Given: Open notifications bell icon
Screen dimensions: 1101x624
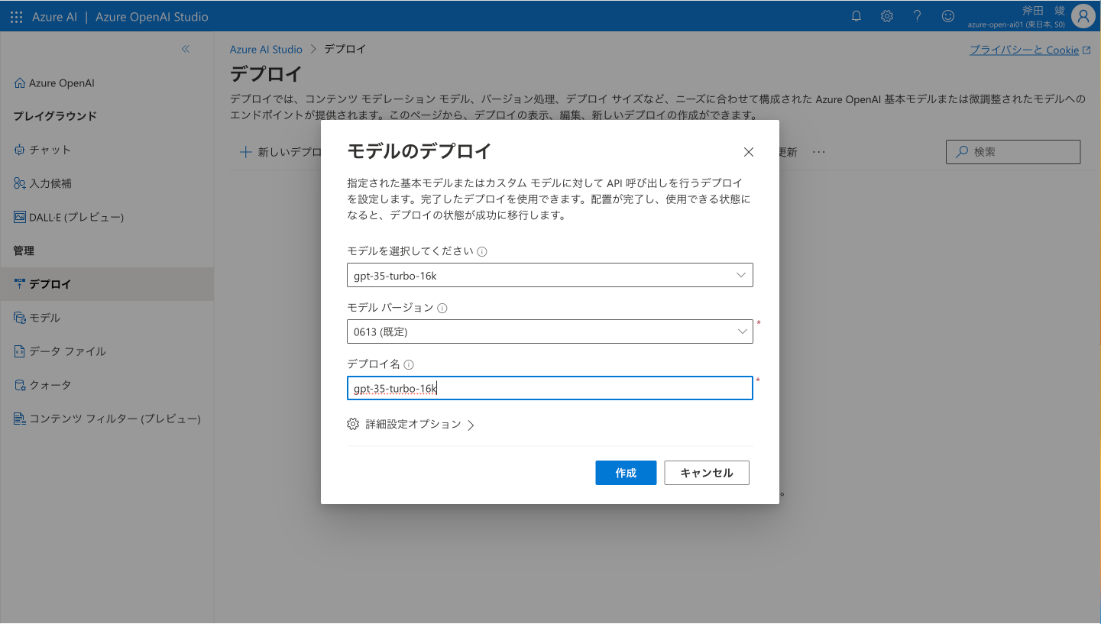Looking at the screenshot, I should tap(856, 16).
